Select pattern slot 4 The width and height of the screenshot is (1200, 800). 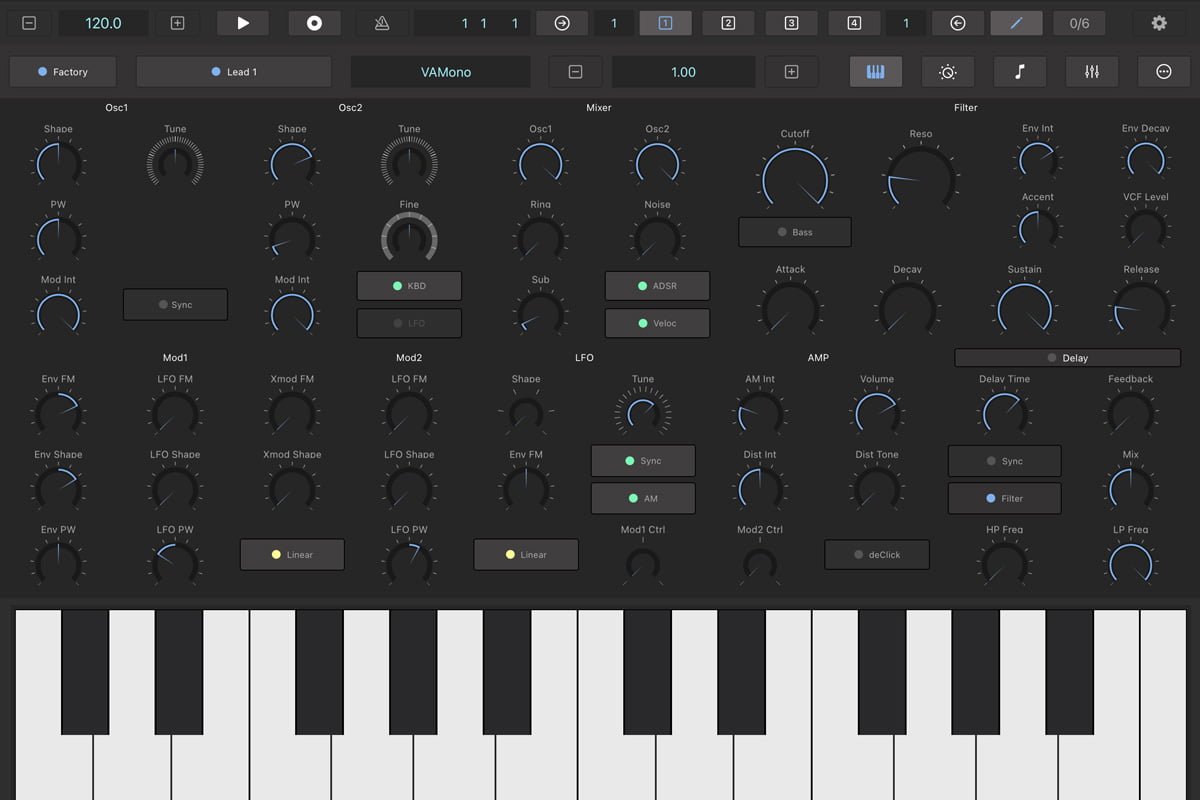pyautogui.click(x=854, y=23)
